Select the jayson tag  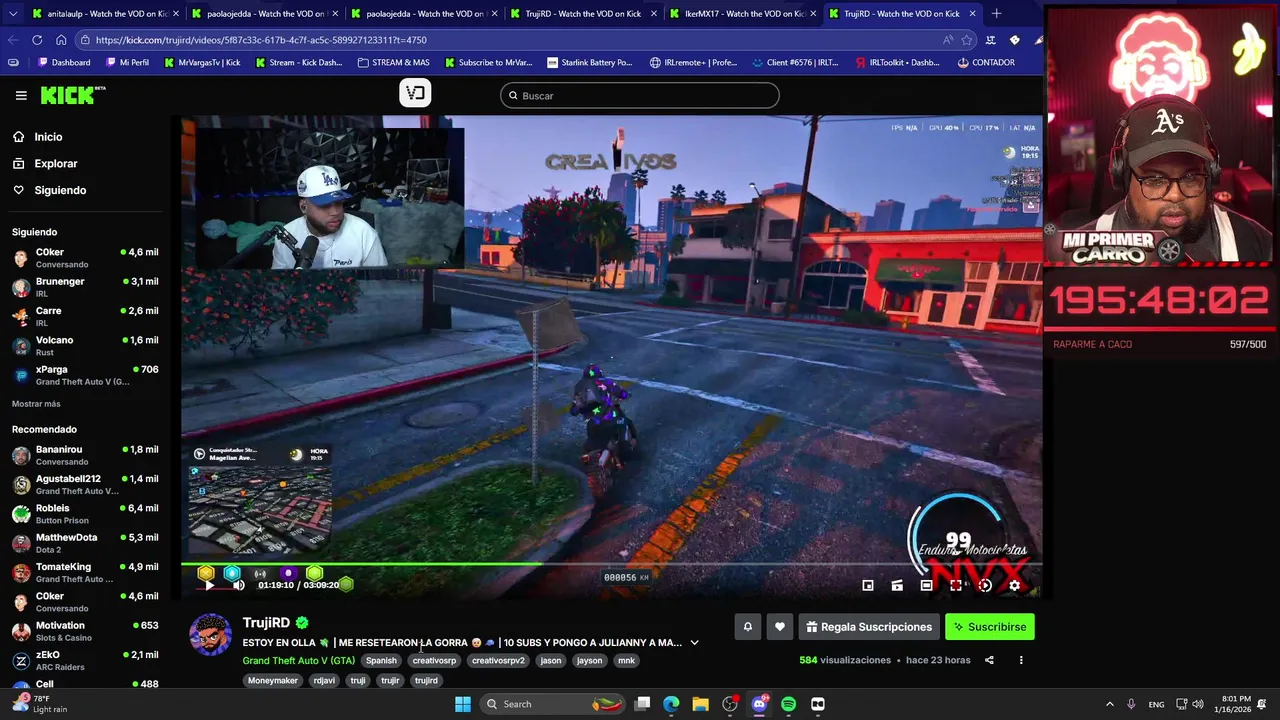tap(590, 660)
